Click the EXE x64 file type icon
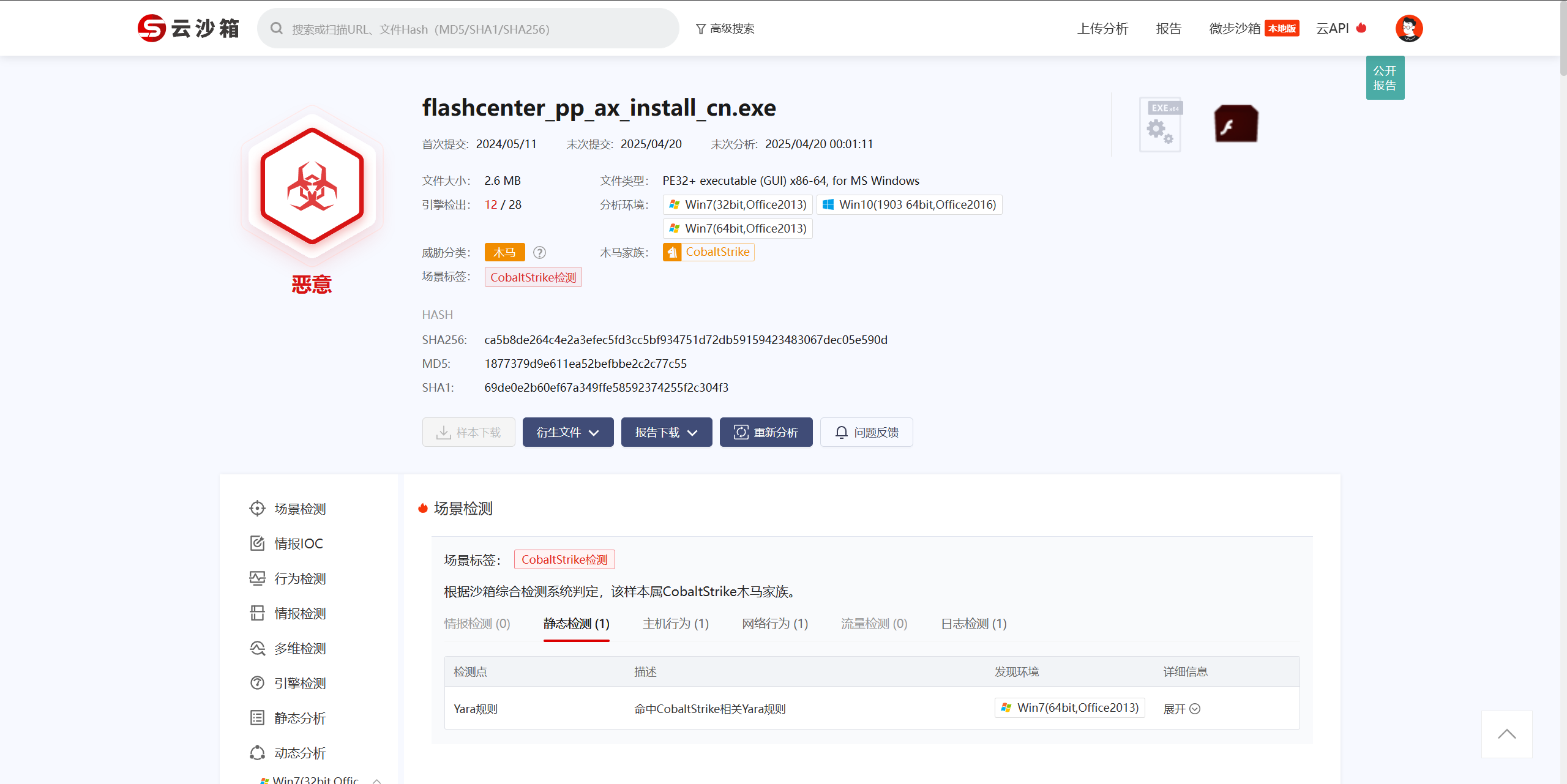This screenshot has height=784, width=1567. pos(1161,125)
